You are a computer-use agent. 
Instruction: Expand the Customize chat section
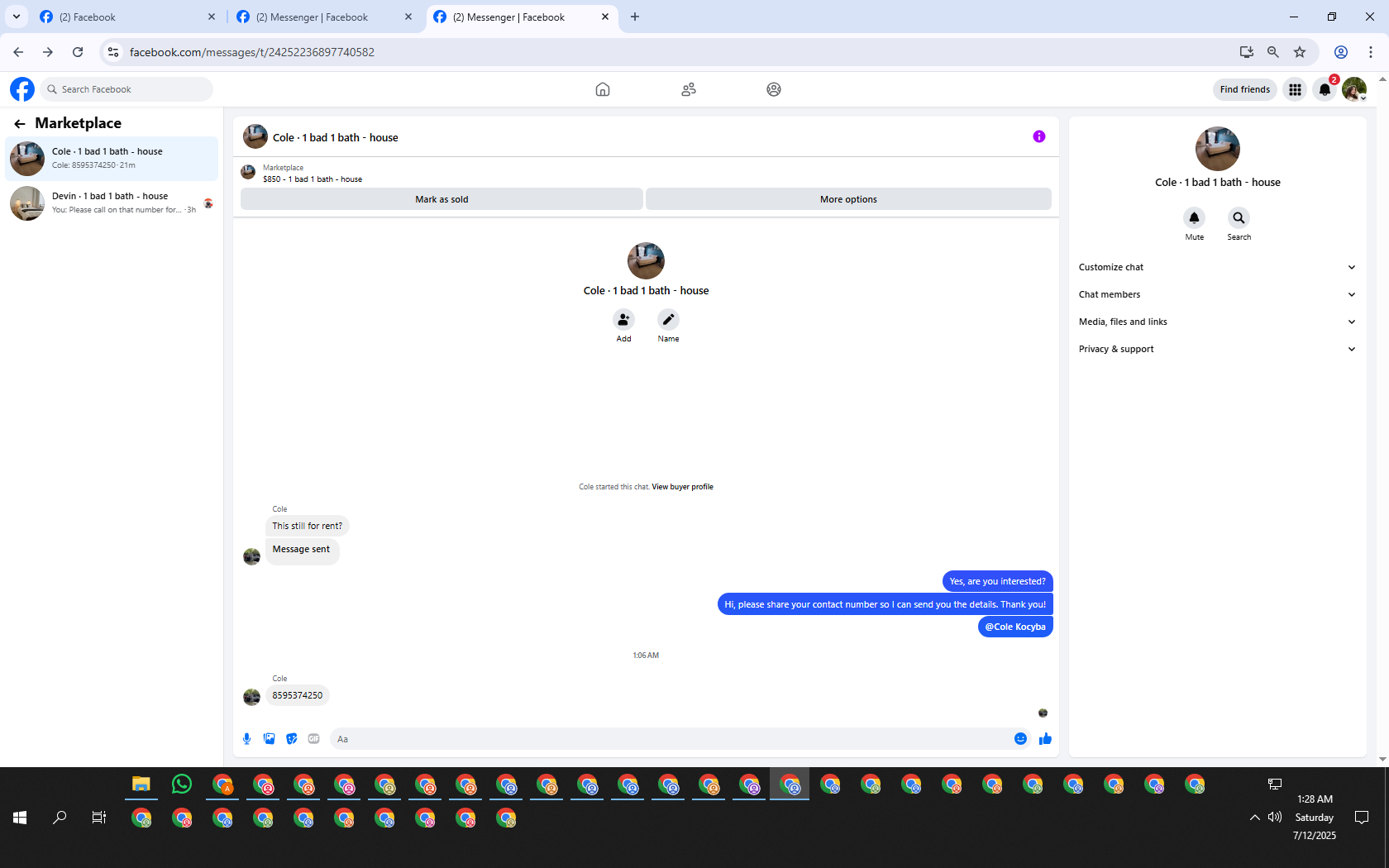(x=1217, y=267)
